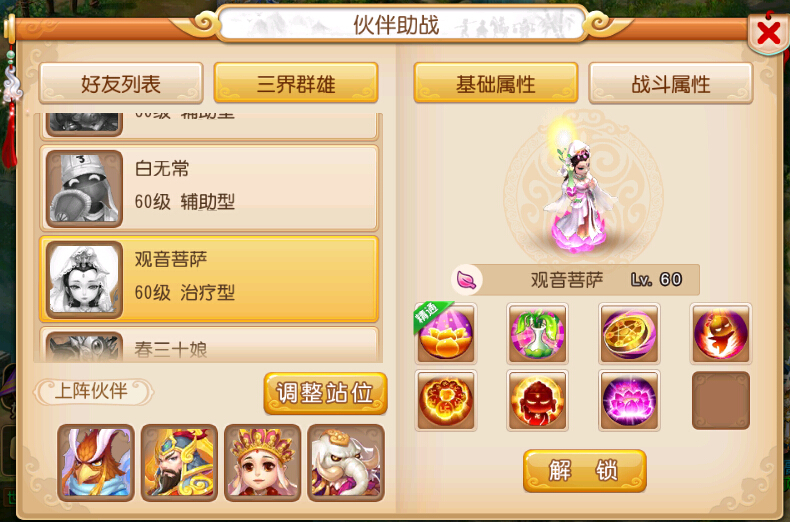The width and height of the screenshot is (790, 522).
Task: Open the red Buddha skill icon
Action: (x=537, y=400)
